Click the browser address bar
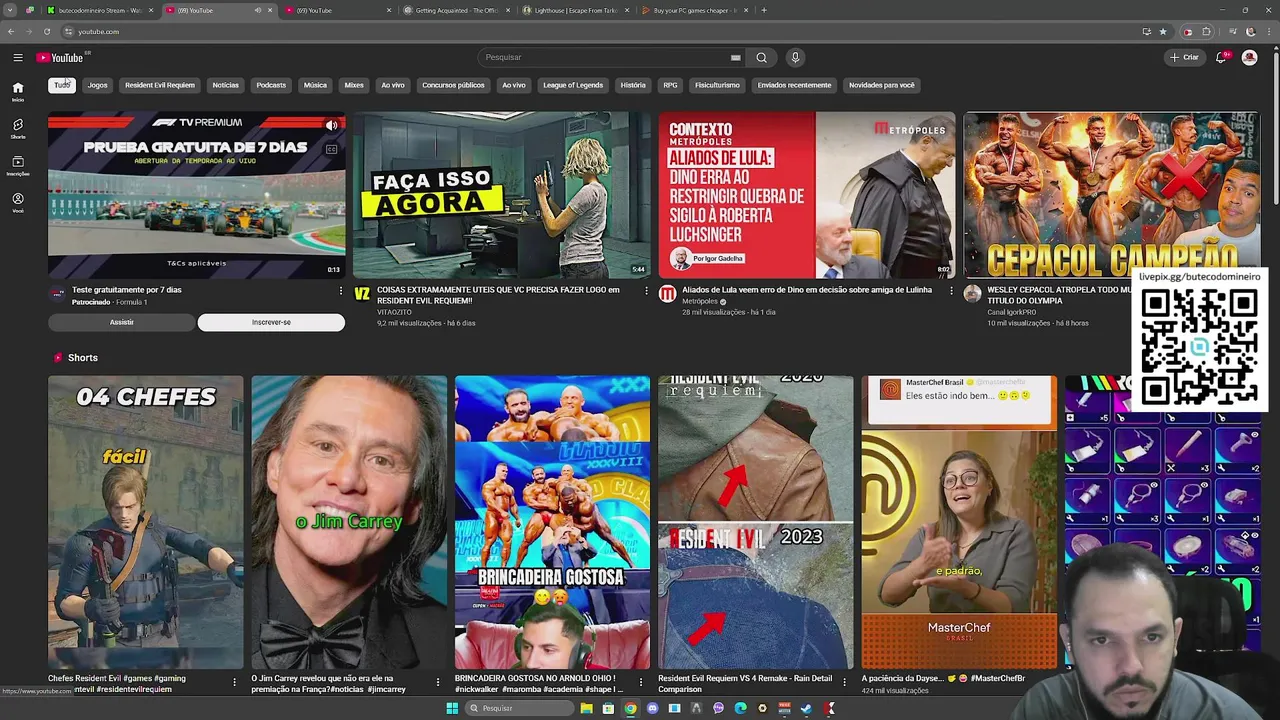Image resolution: width=1280 pixels, height=720 pixels. (x=600, y=31)
